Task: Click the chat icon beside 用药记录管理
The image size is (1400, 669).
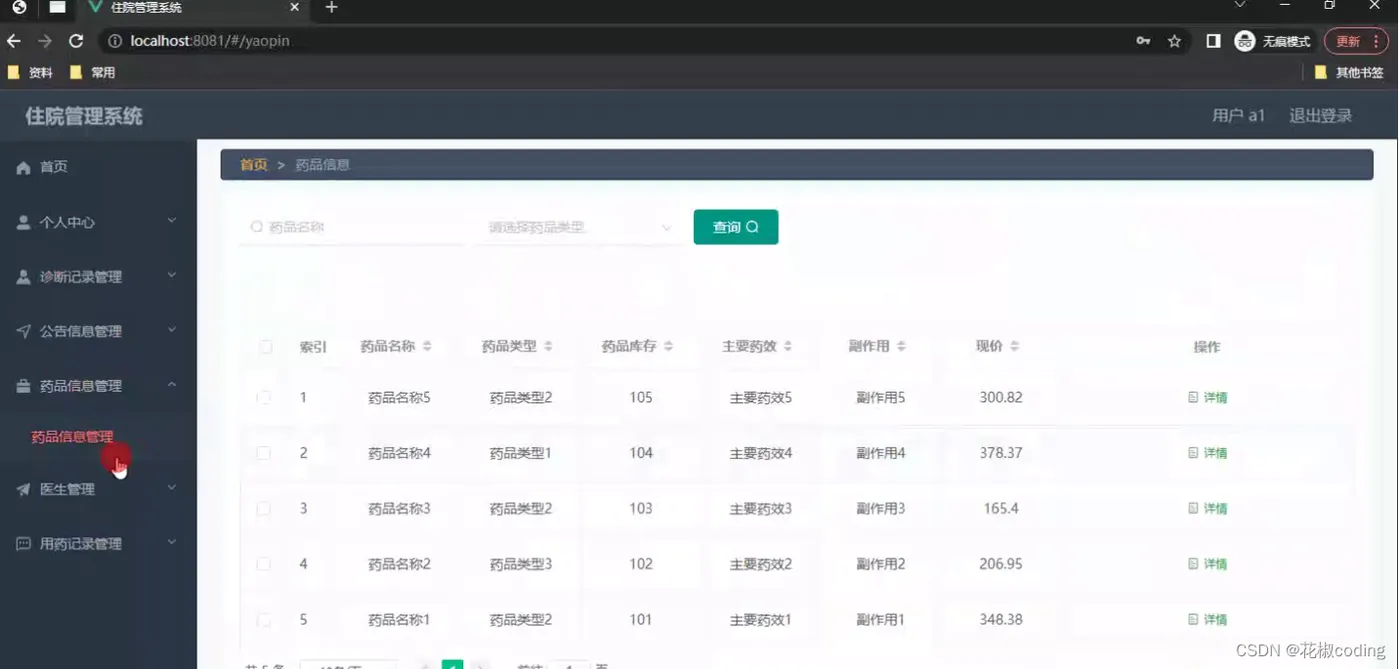Action: coord(23,544)
